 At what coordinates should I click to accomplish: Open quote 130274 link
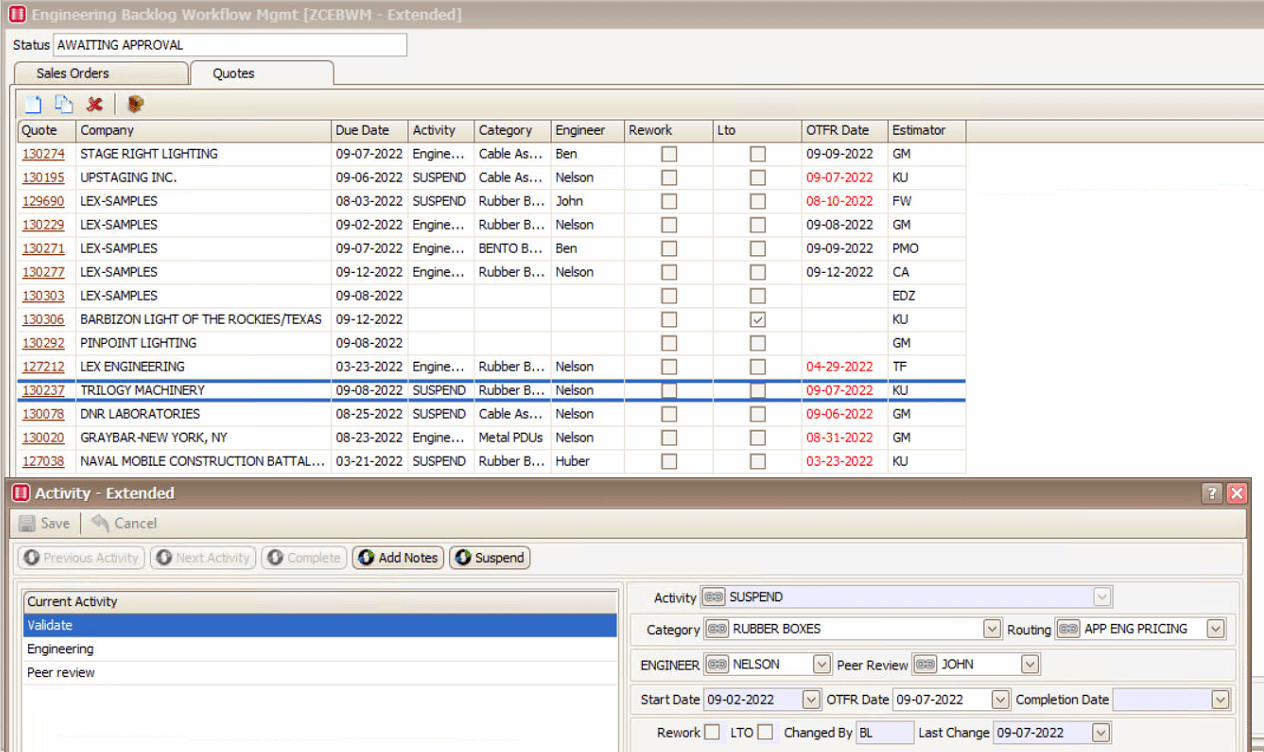[42, 154]
